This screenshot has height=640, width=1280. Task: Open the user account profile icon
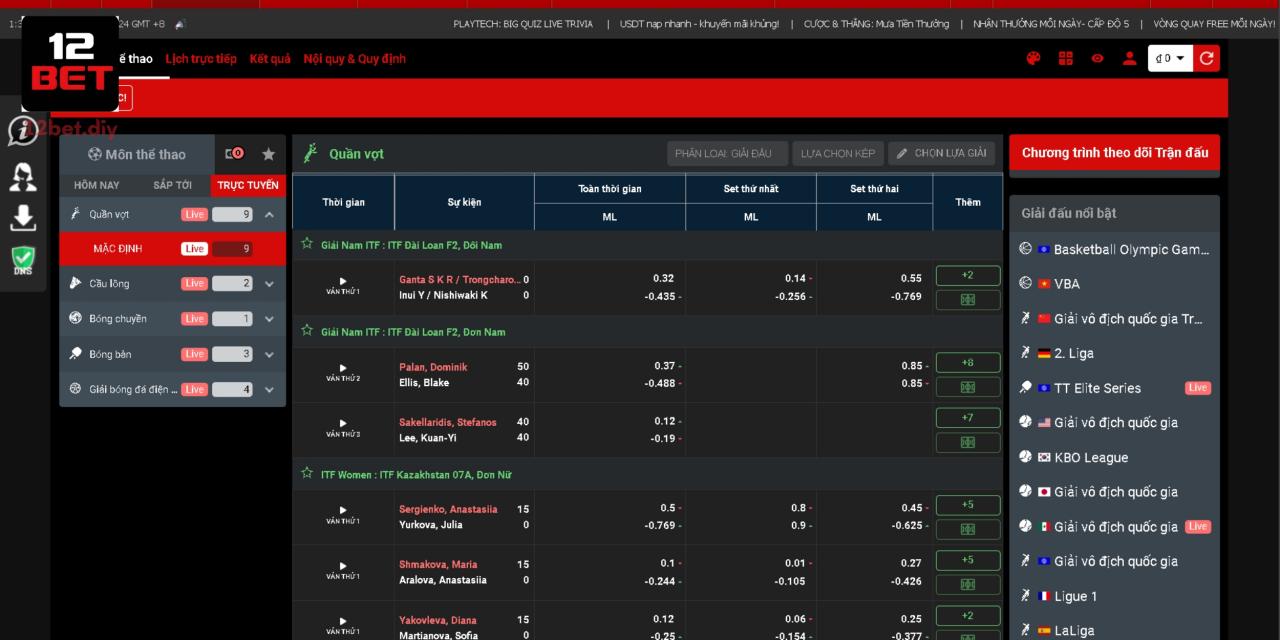pos(1129,59)
